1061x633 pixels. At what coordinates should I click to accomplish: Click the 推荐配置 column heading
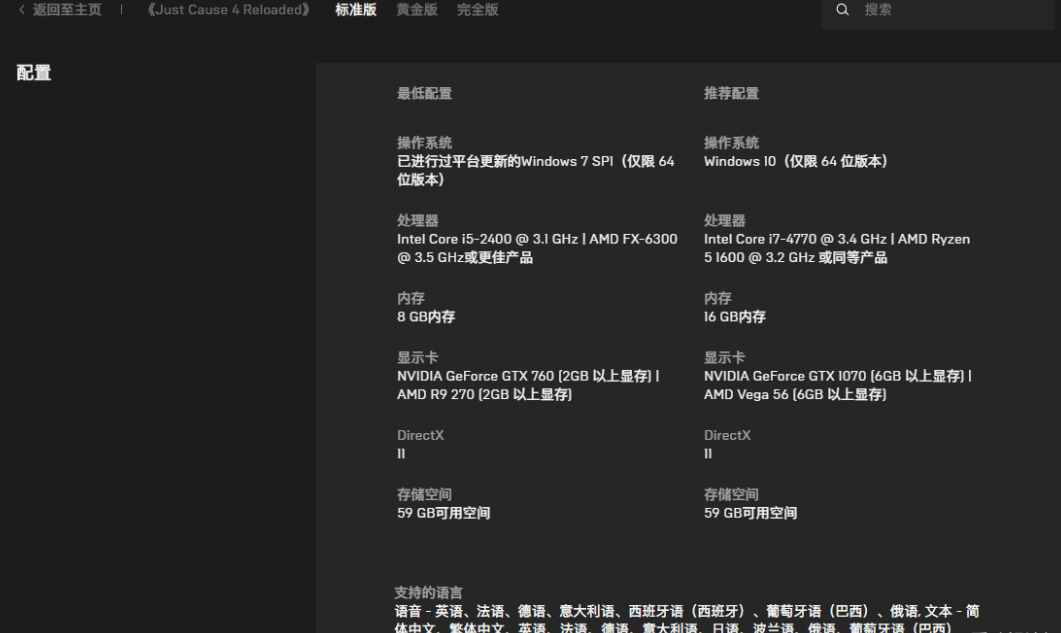(731, 93)
